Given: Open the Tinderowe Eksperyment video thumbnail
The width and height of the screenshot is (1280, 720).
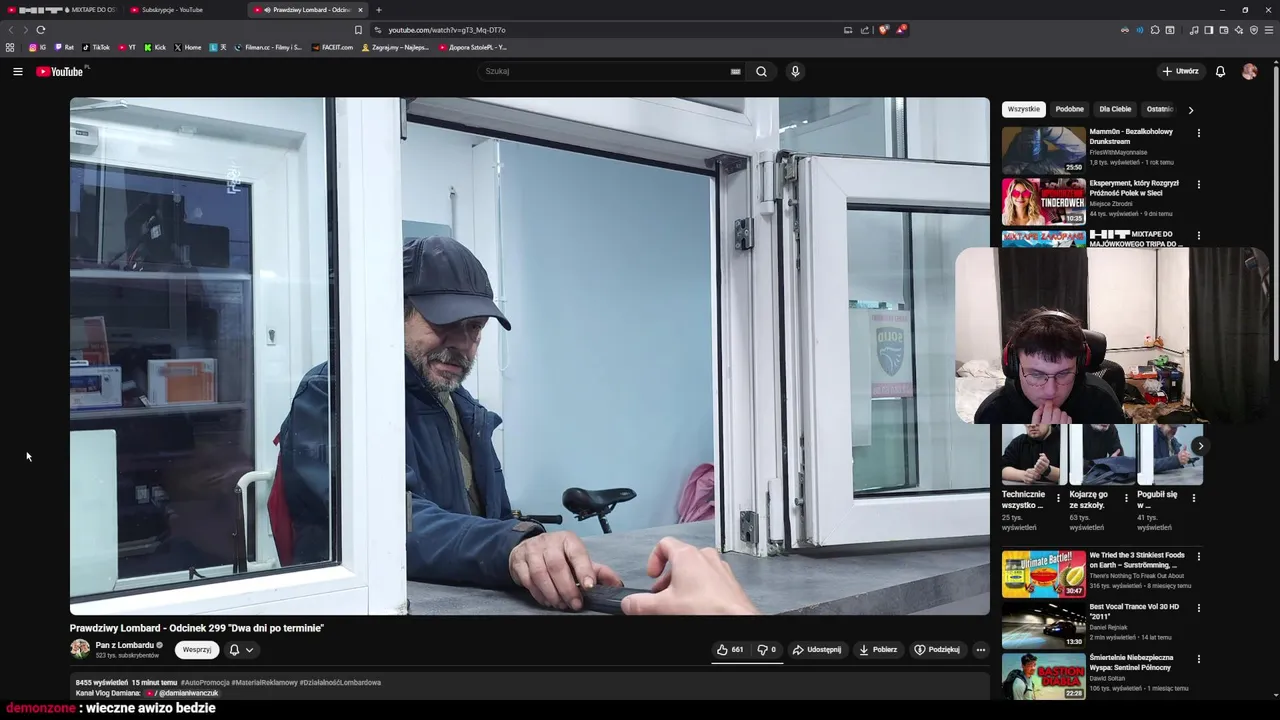Looking at the screenshot, I should [x=1044, y=201].
